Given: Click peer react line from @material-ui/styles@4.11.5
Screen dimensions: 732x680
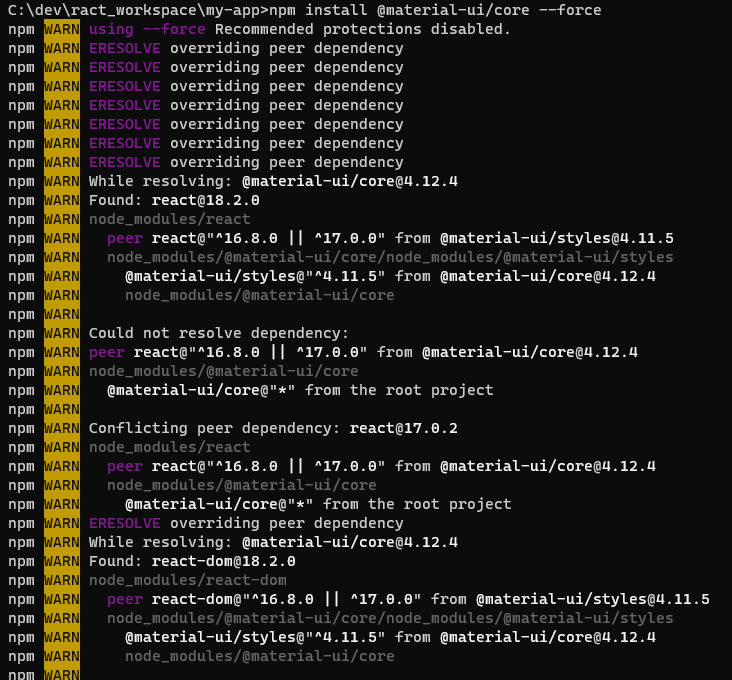Looking at the screenshot, I should pyautogui.click(x=390, y=238).
